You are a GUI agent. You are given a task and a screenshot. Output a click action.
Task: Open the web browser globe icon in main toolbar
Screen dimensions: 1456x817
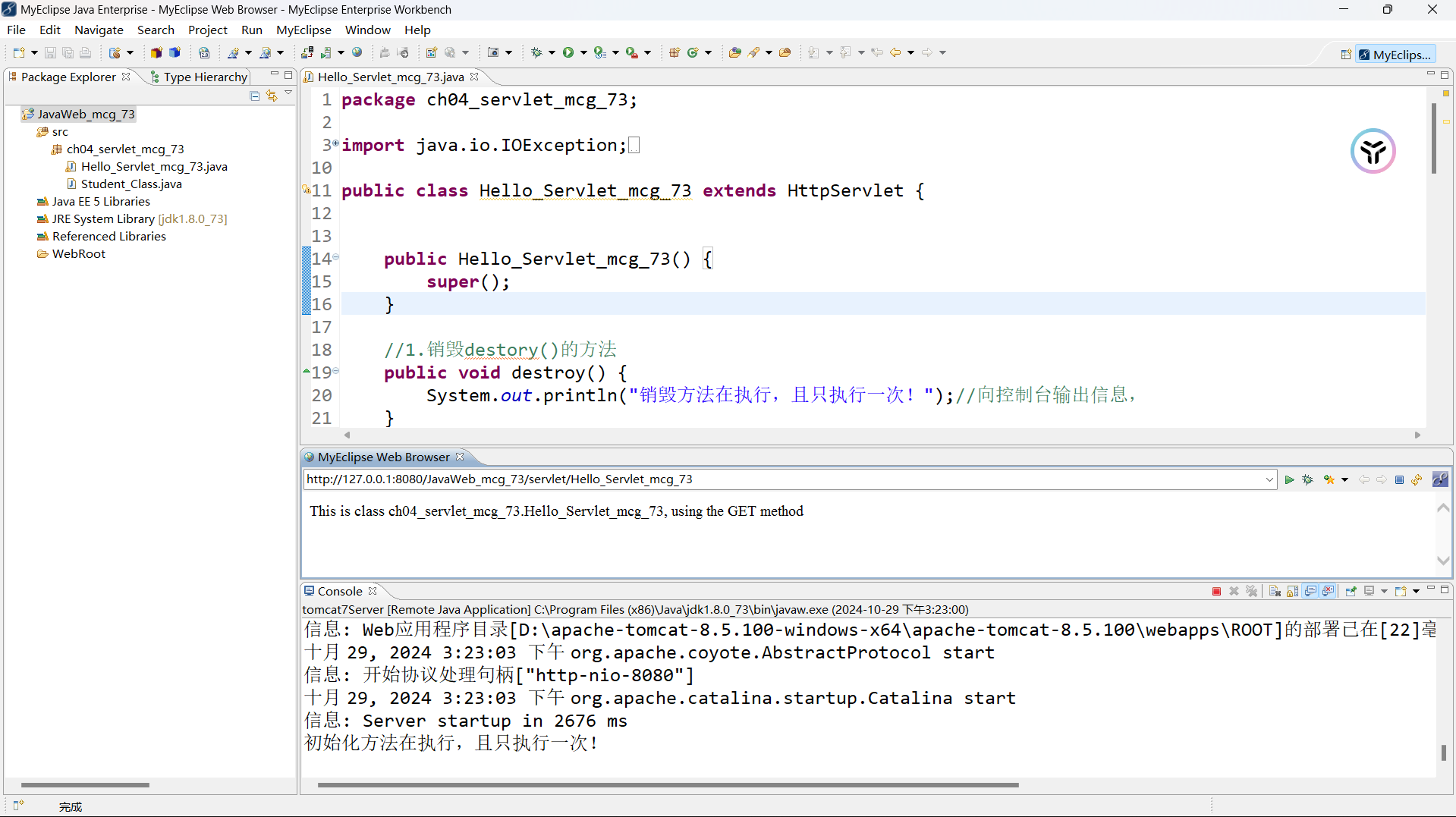click(357, 52)
